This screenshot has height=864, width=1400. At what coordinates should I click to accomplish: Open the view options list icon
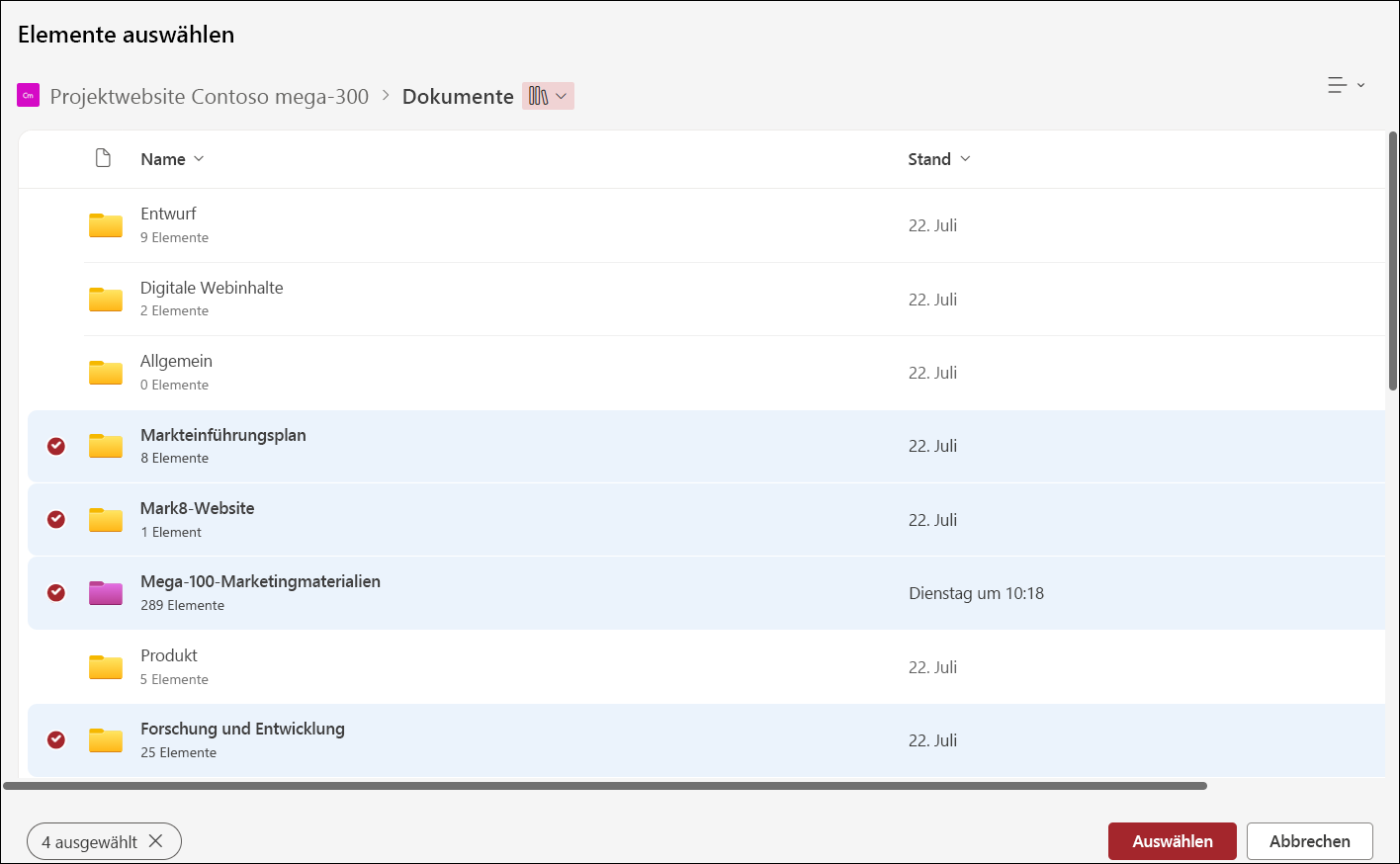click(1346, 86)
